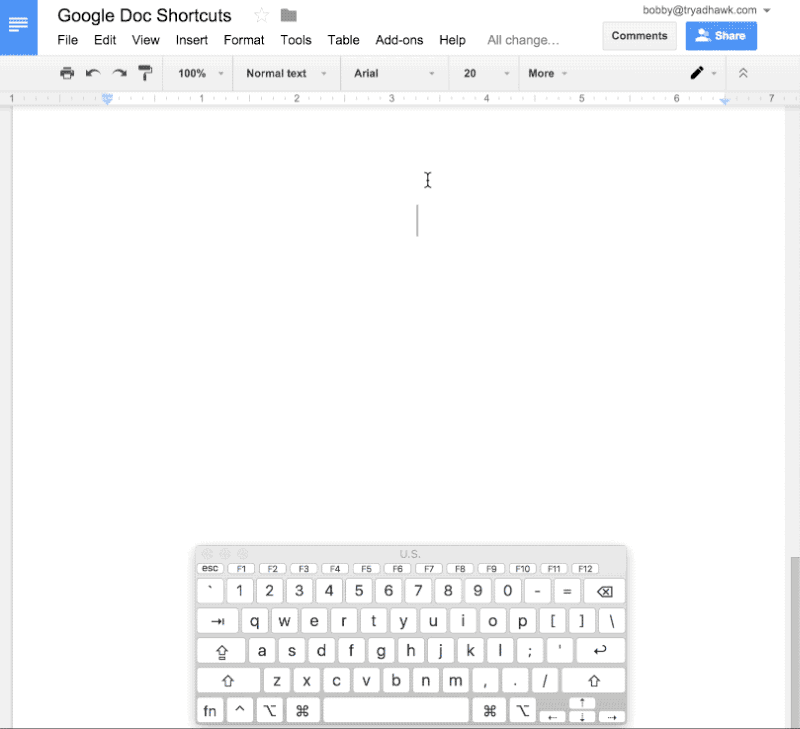Click the right arrow key
Image resolution: width=800 pixels, height=729 pixels.
point(612,717)
